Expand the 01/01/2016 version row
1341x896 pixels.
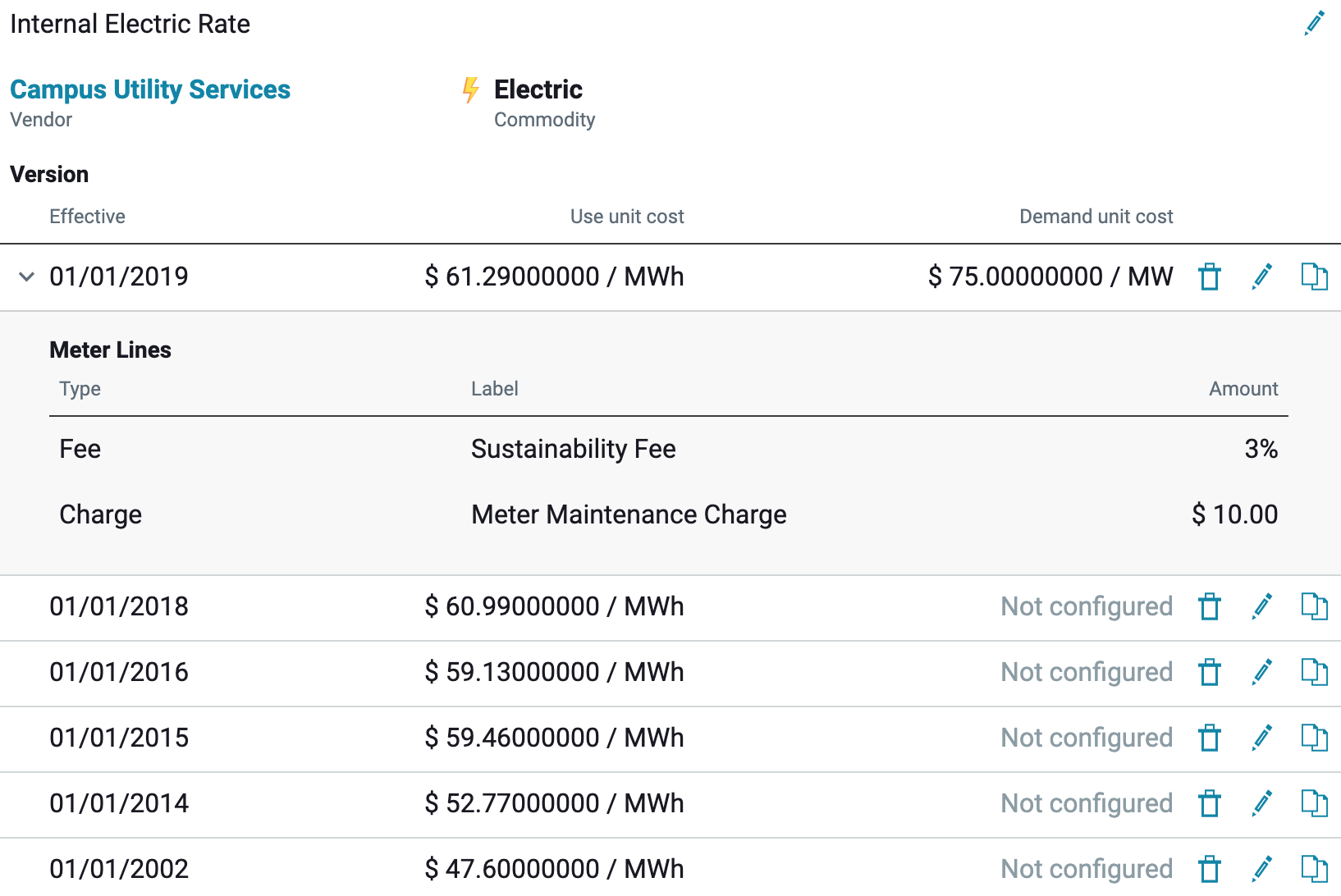pyautogui.click(x=119, y=673)
